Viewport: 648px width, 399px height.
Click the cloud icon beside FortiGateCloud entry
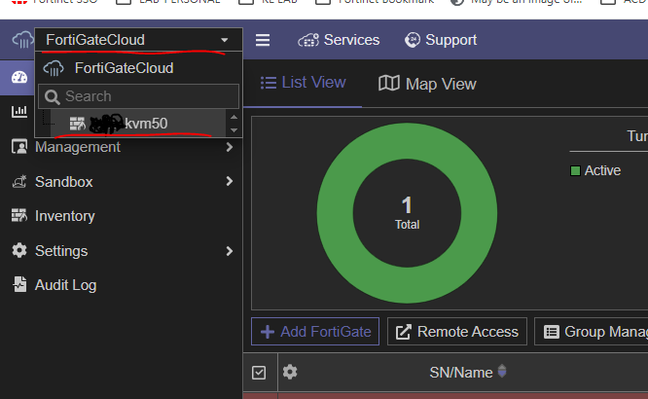point(53,68)
